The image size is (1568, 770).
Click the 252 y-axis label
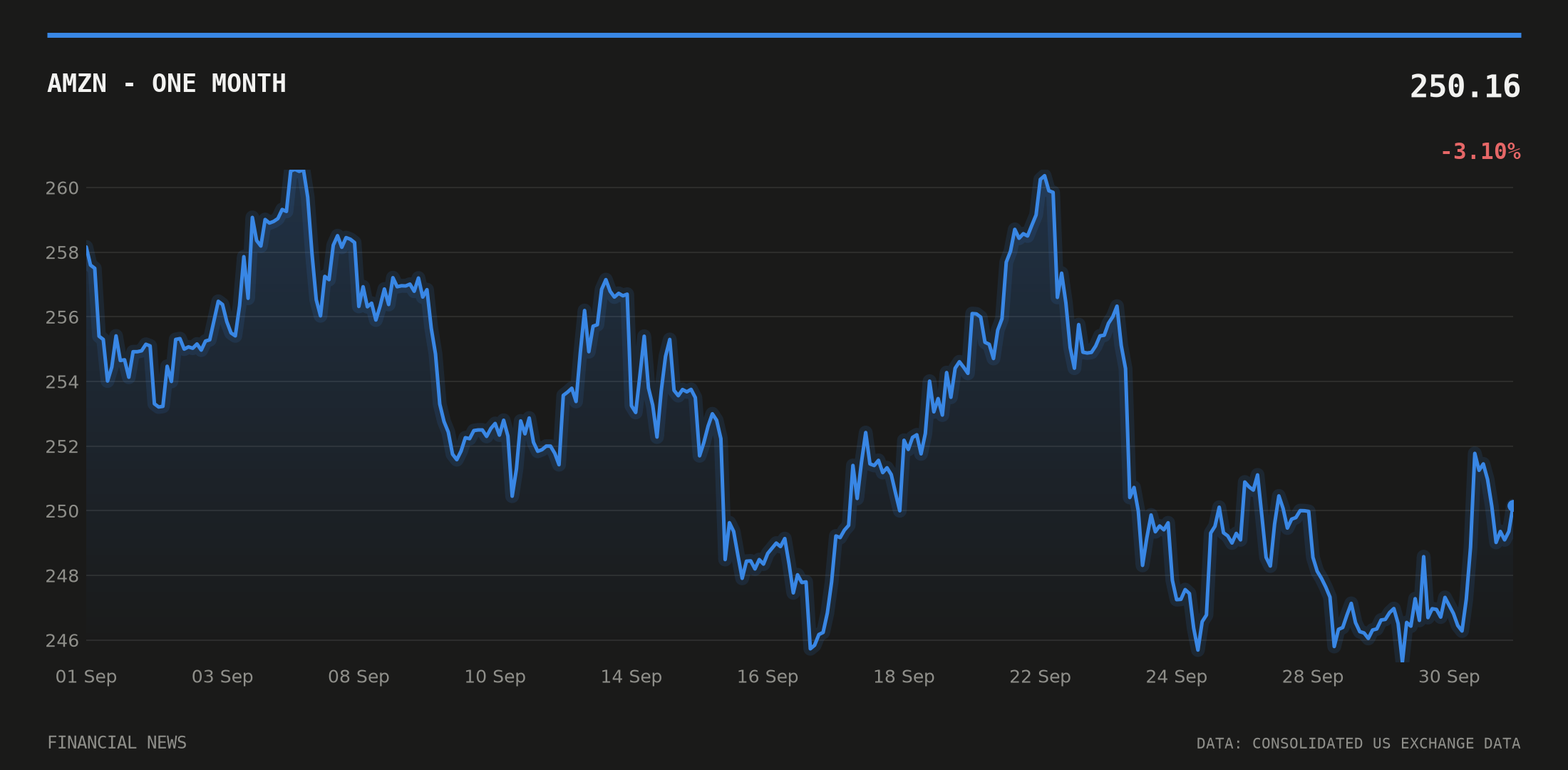tap(62, 447)
